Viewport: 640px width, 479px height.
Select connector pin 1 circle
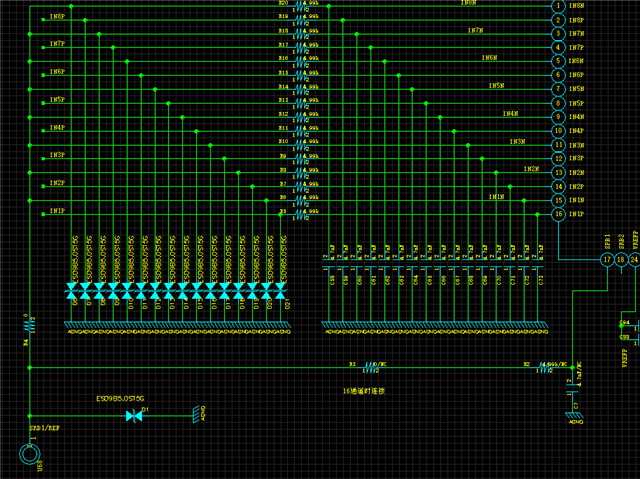558,6
